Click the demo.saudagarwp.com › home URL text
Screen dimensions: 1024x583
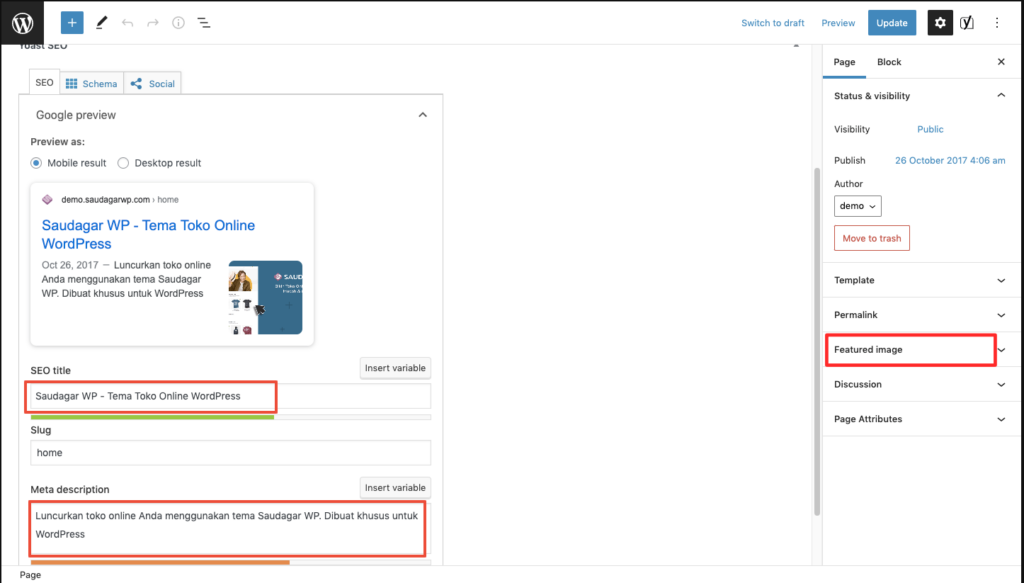tap(120, 200)
